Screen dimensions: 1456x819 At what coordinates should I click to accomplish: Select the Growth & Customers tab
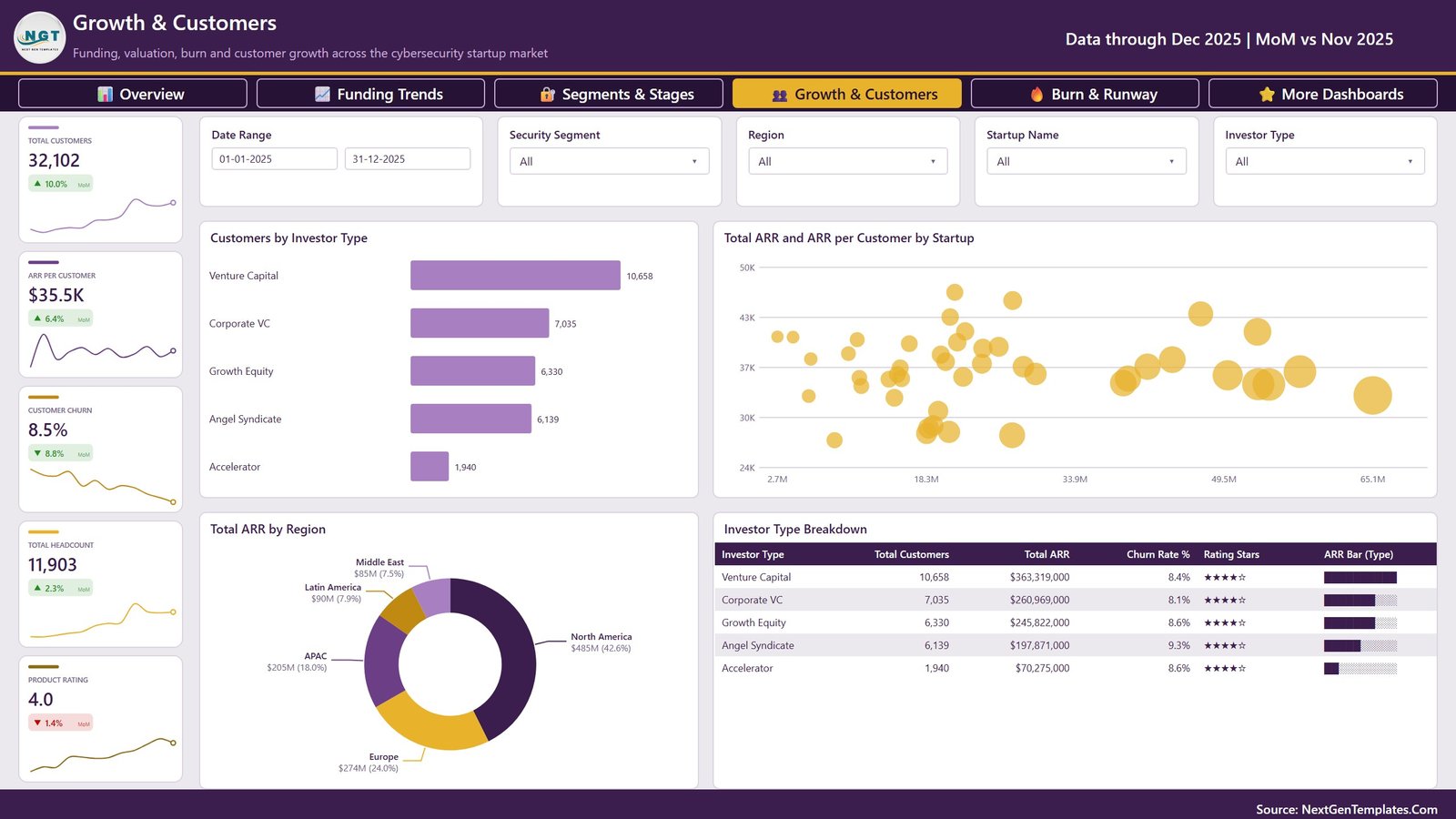tap(847, 94)
